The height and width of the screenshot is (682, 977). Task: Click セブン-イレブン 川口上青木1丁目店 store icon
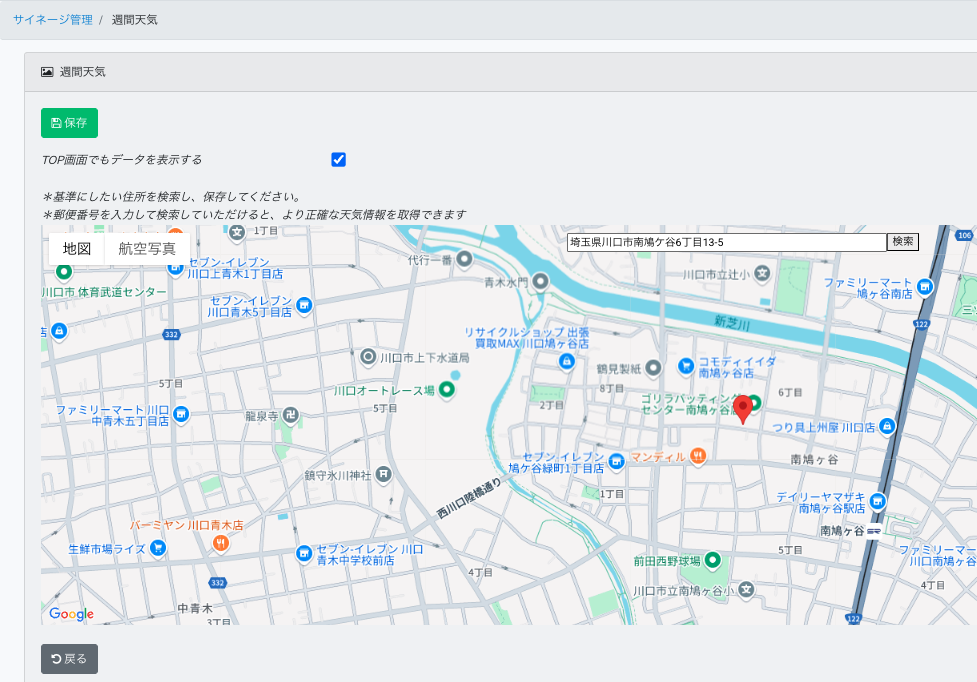pos(176,268)
